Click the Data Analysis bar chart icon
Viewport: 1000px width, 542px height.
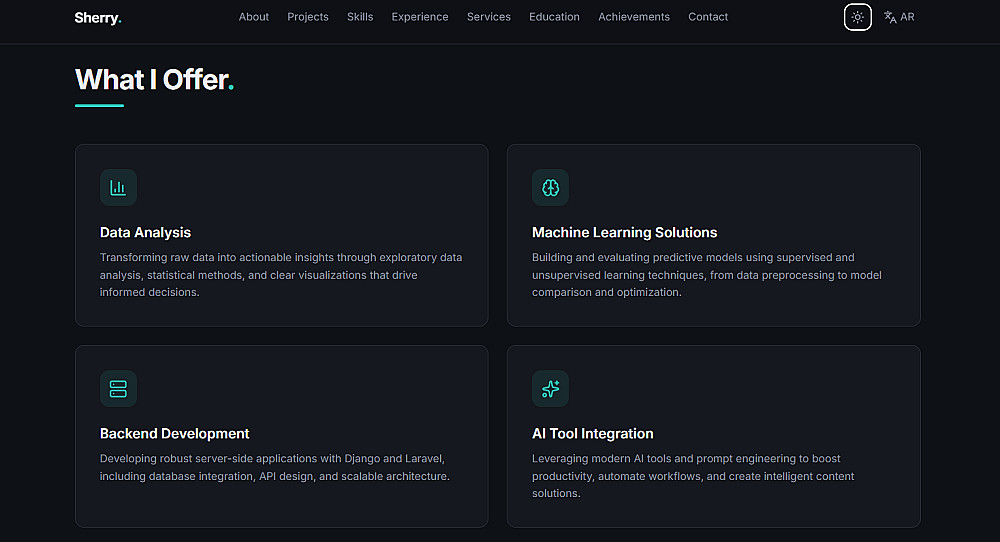pyautogui.click(x=118, y=187)
